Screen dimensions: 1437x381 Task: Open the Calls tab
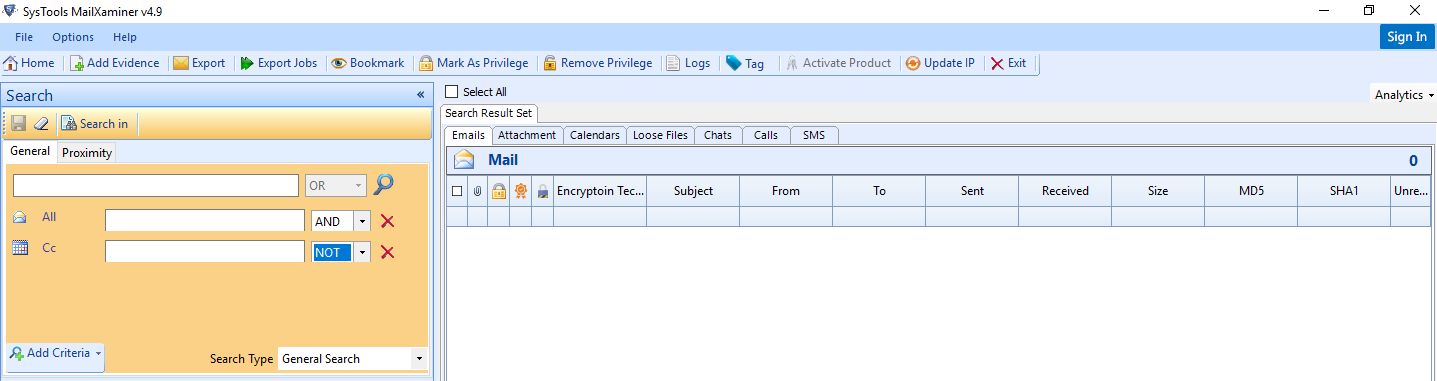click(x=766, y=135)
